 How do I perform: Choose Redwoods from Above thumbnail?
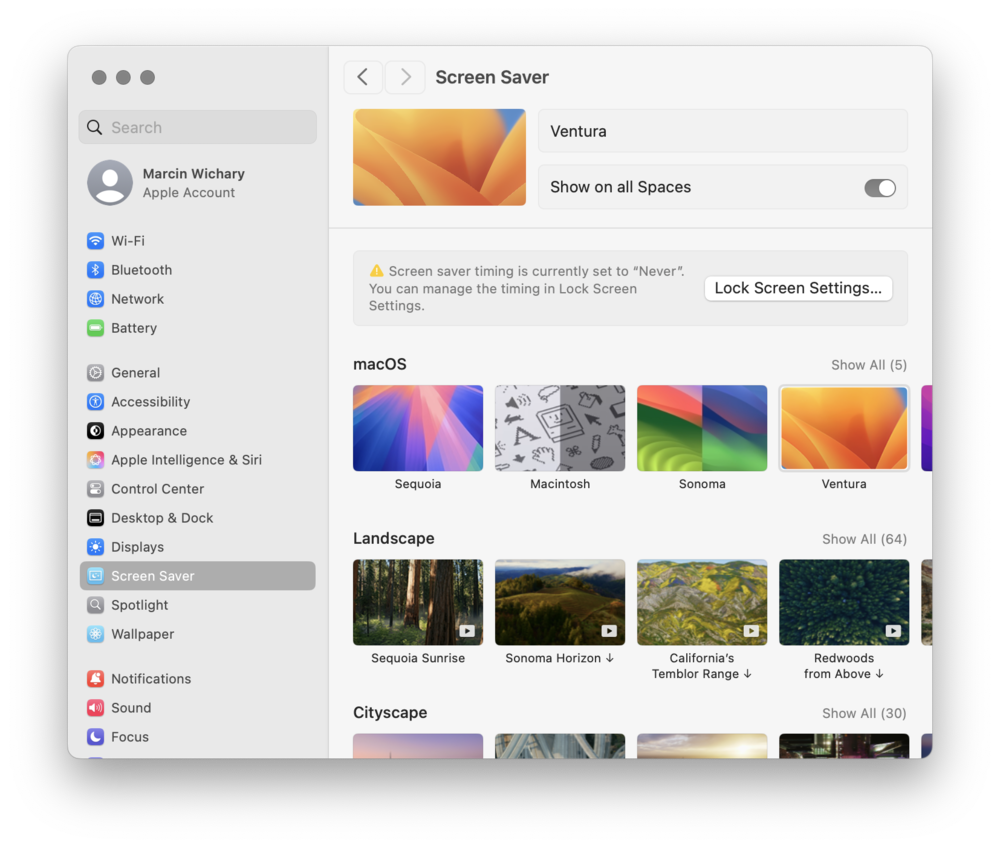coord(844,602)
